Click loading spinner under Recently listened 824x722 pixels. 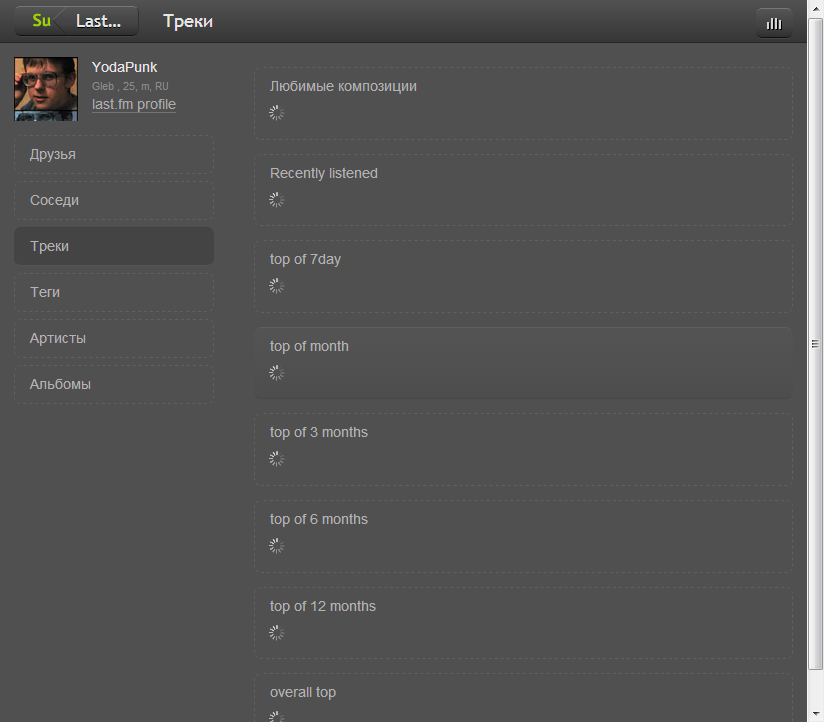click(x=276, y=200)
